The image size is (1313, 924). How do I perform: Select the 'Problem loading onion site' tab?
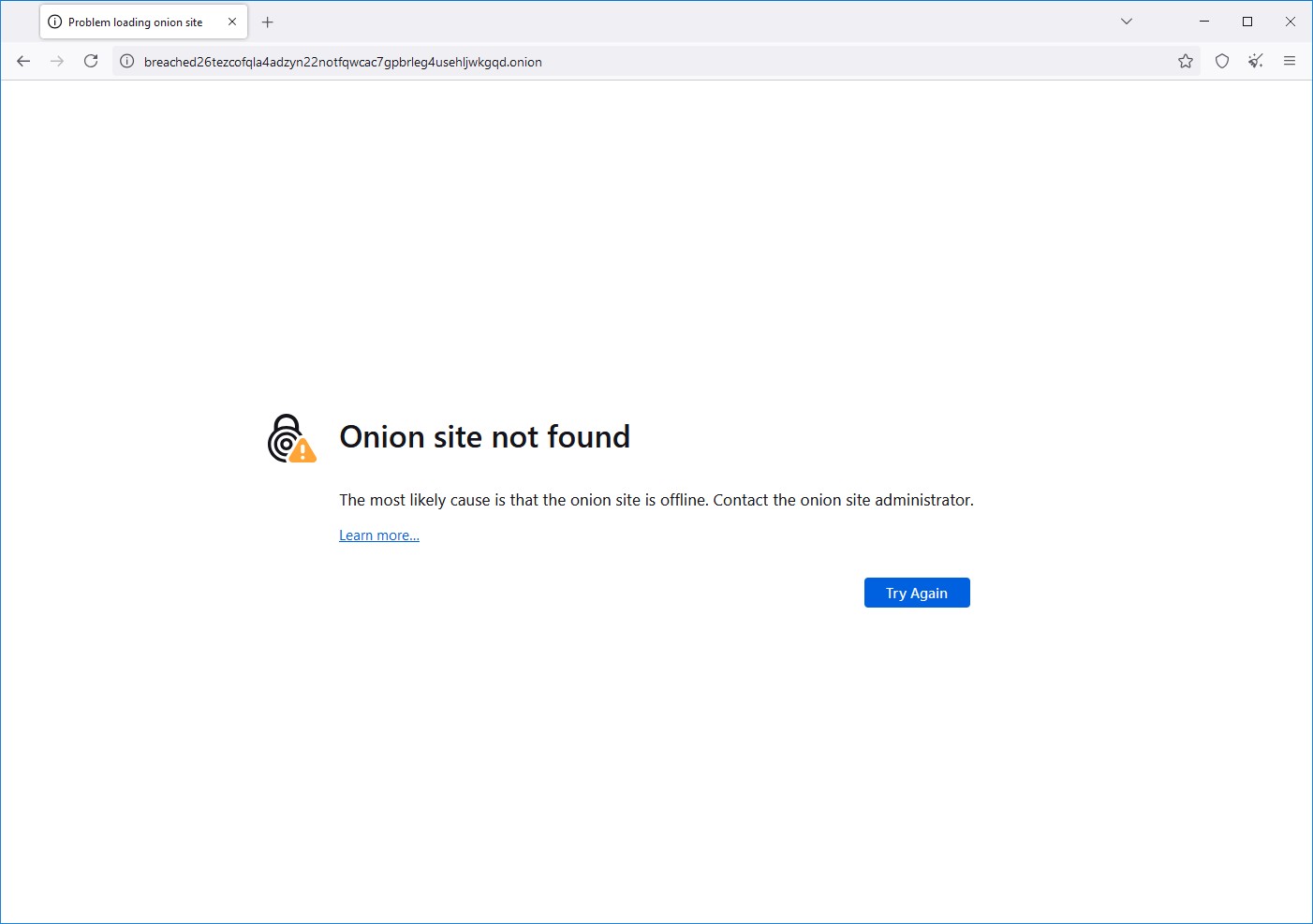(143, 22)
